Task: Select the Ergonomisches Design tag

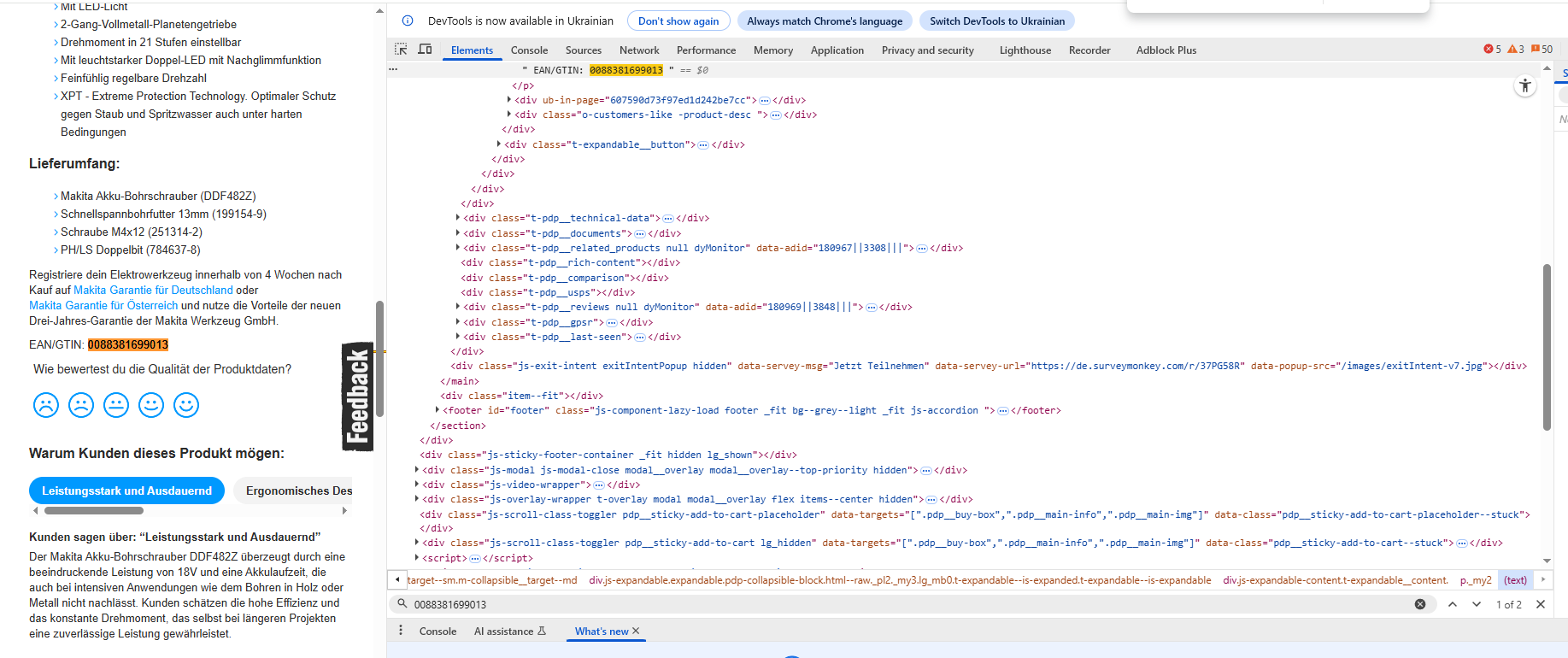Action: [293, 491]
